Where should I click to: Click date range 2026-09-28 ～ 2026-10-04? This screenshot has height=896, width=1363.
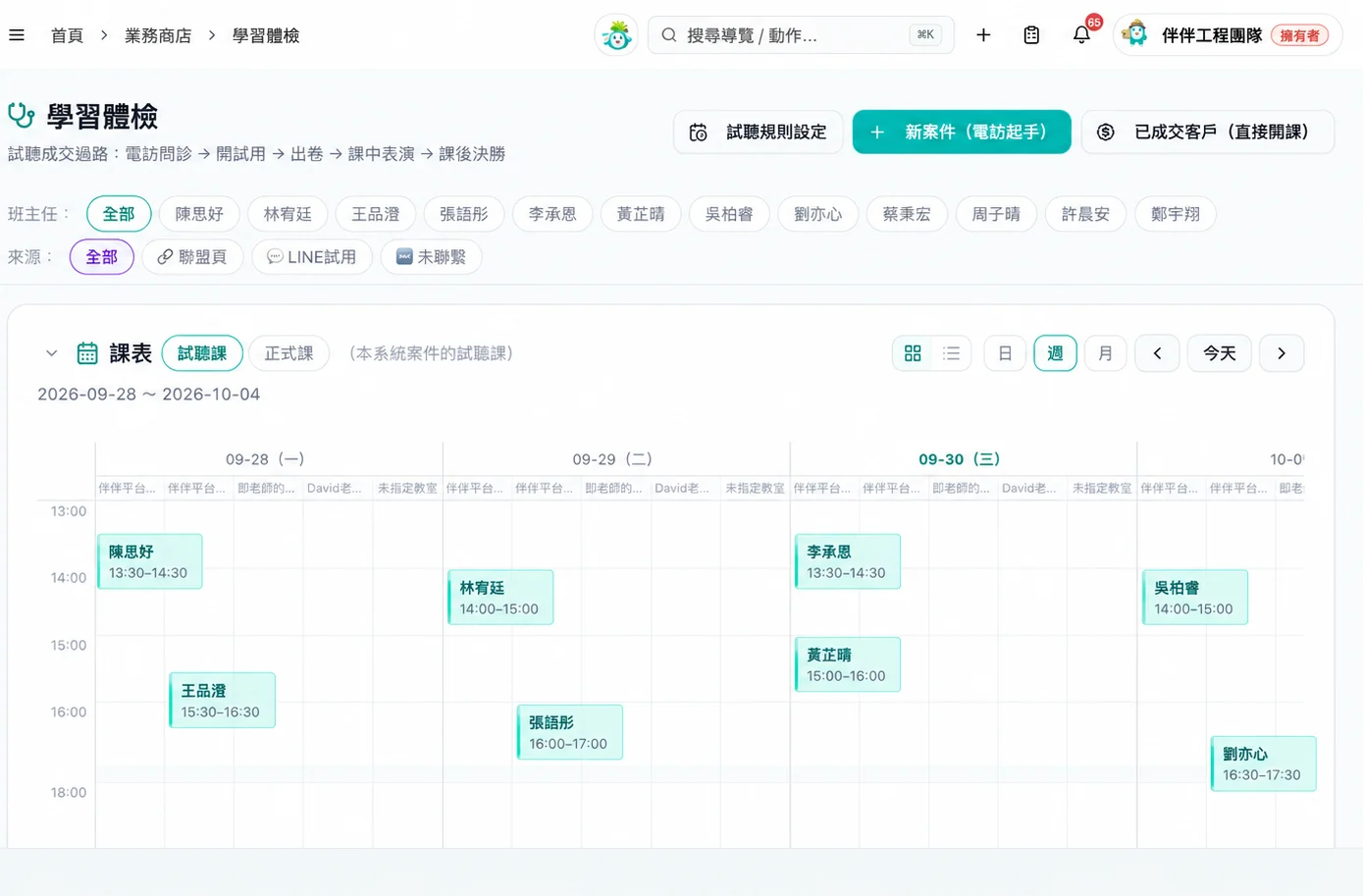point(149,395)
